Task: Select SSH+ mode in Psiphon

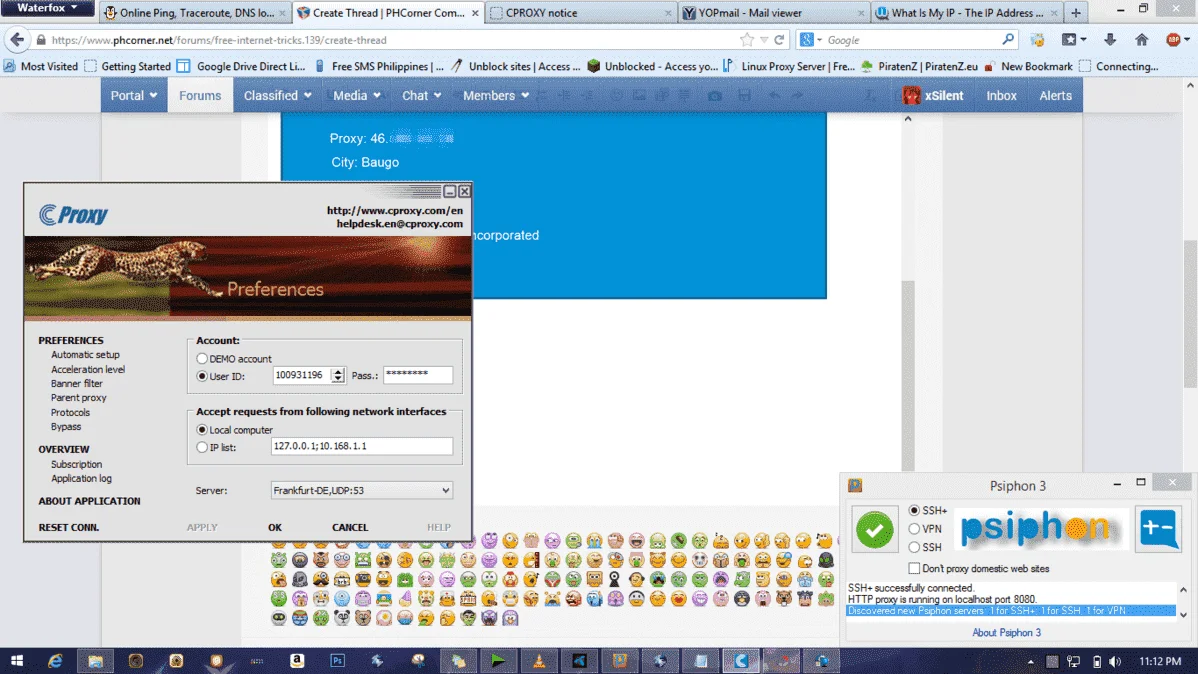Action: coord(914,510)
